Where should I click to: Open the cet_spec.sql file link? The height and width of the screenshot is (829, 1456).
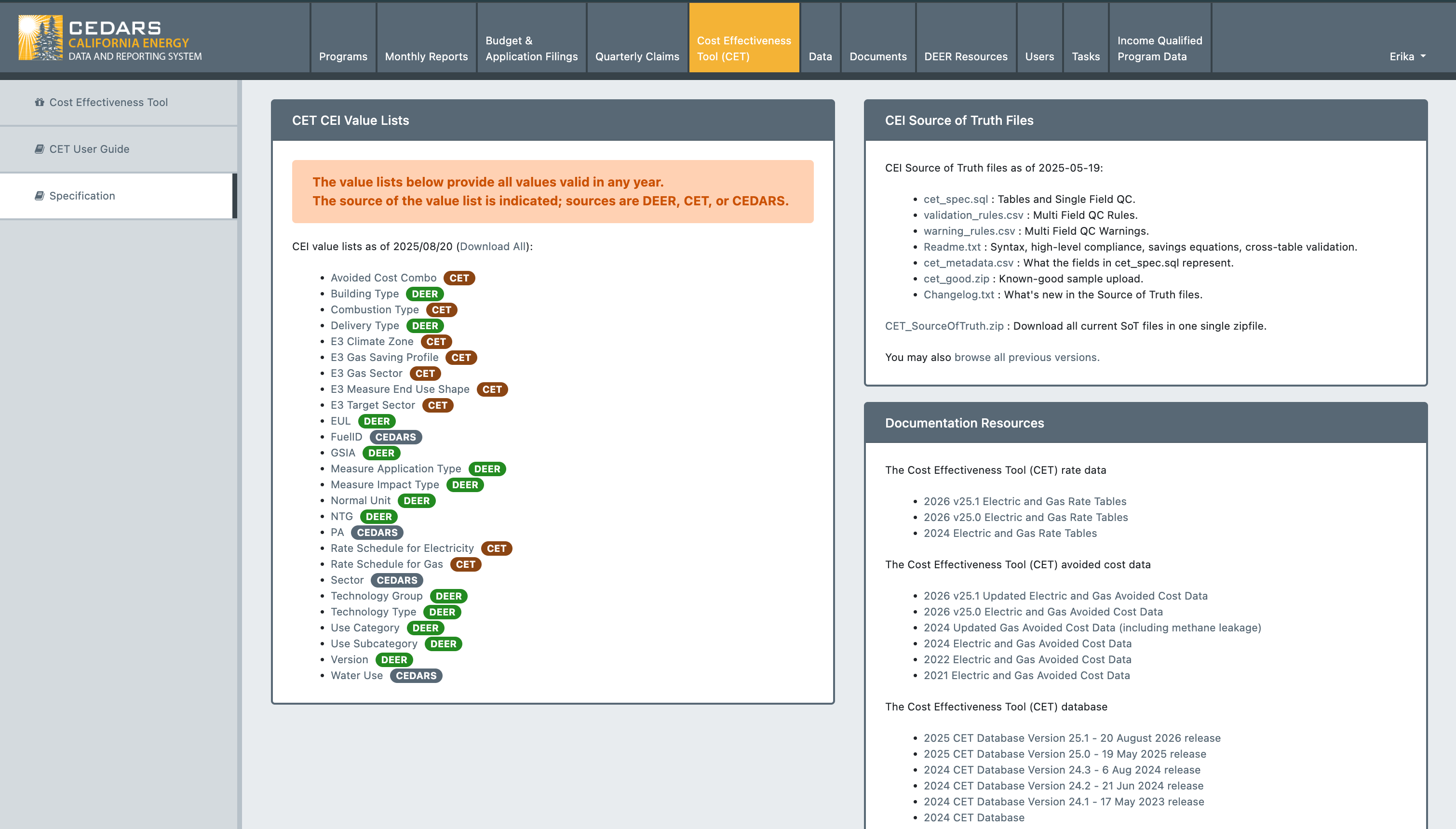tap(955, 199)
